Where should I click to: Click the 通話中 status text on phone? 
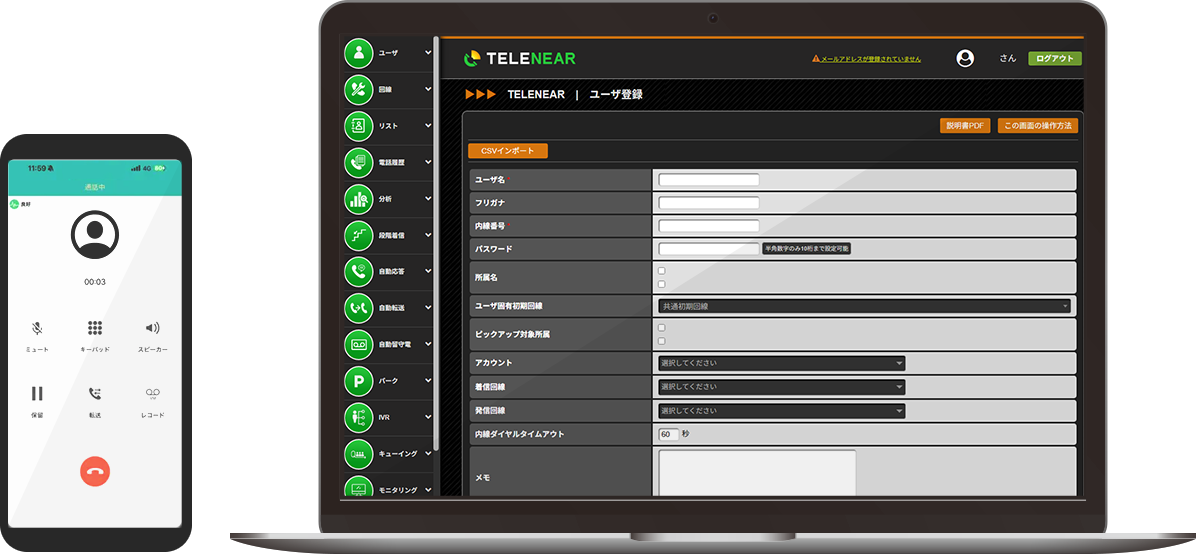95,187
